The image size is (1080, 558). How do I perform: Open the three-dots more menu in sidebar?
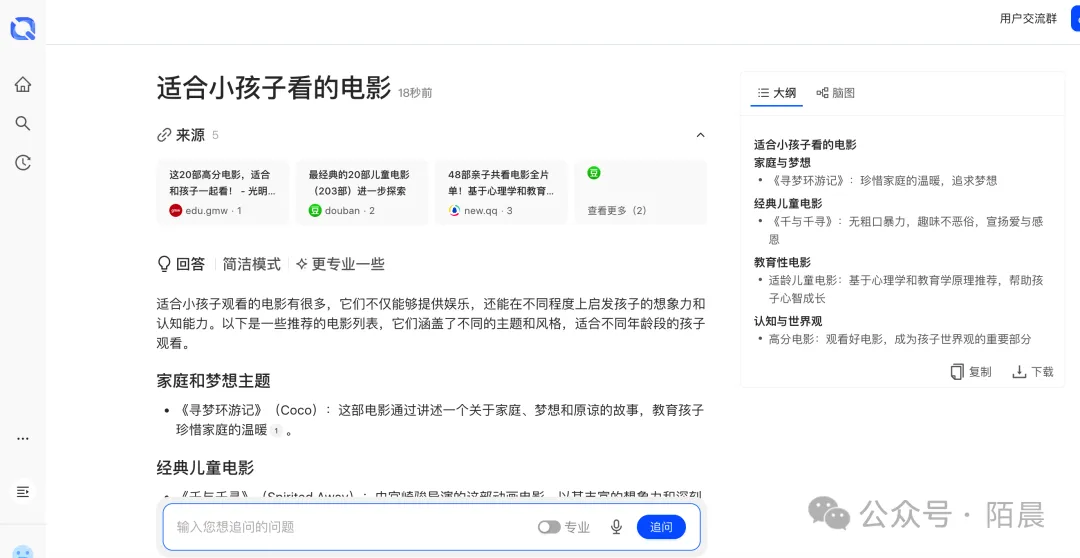click(23, 438)
